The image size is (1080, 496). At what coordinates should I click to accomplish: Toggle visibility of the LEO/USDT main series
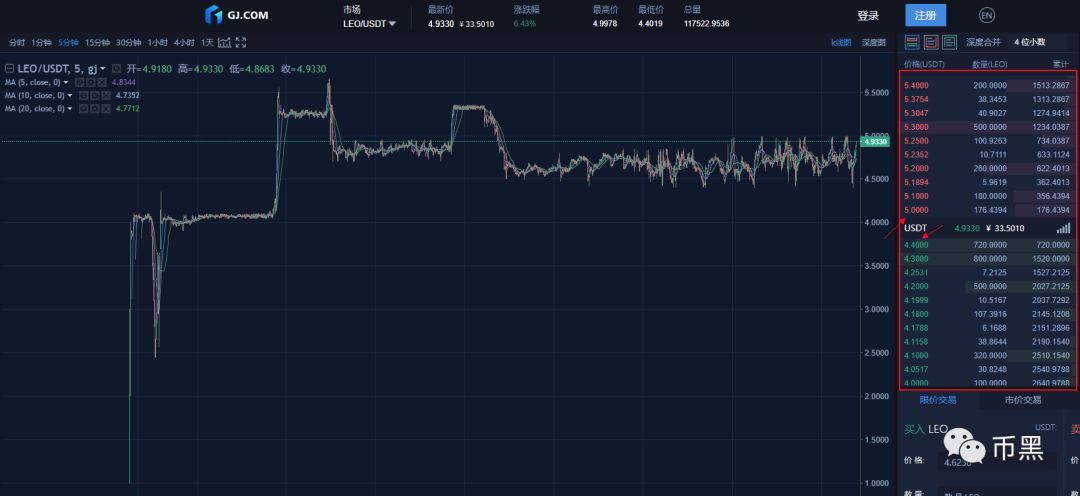(116, 69)
